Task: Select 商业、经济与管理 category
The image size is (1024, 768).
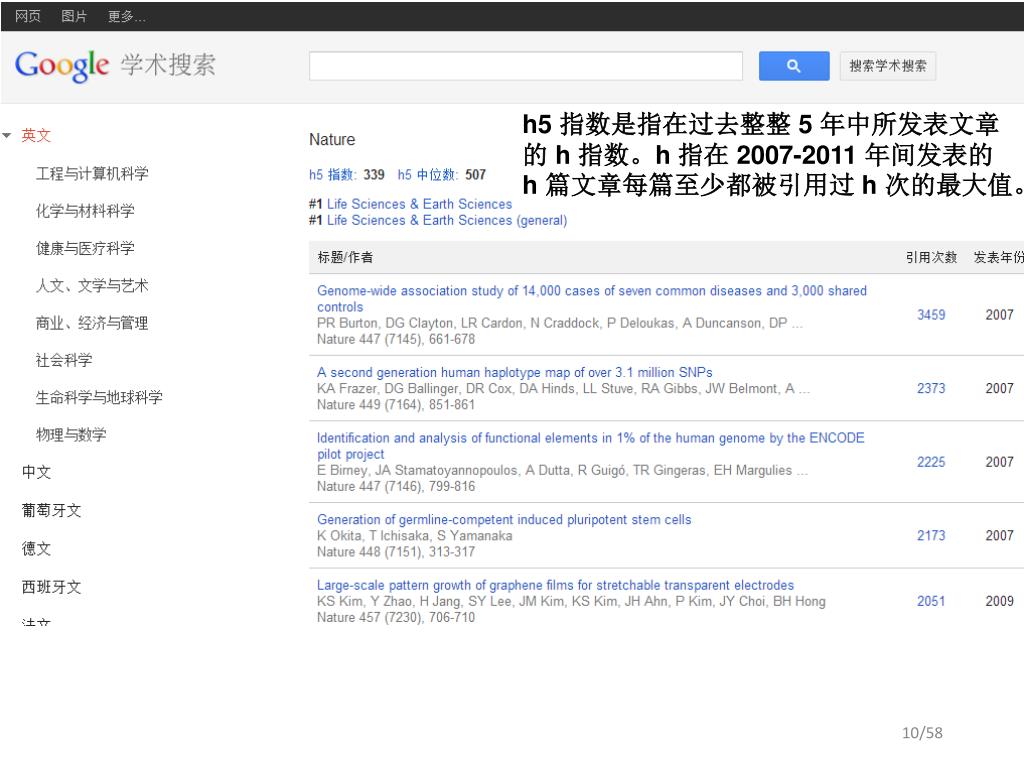Action: [92, 323]
